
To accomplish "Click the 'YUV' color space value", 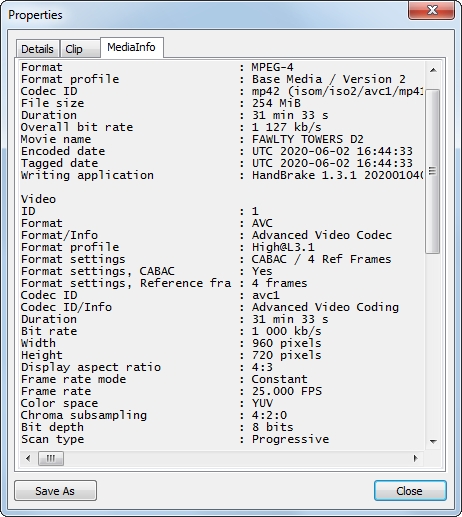I will (262, 403).
